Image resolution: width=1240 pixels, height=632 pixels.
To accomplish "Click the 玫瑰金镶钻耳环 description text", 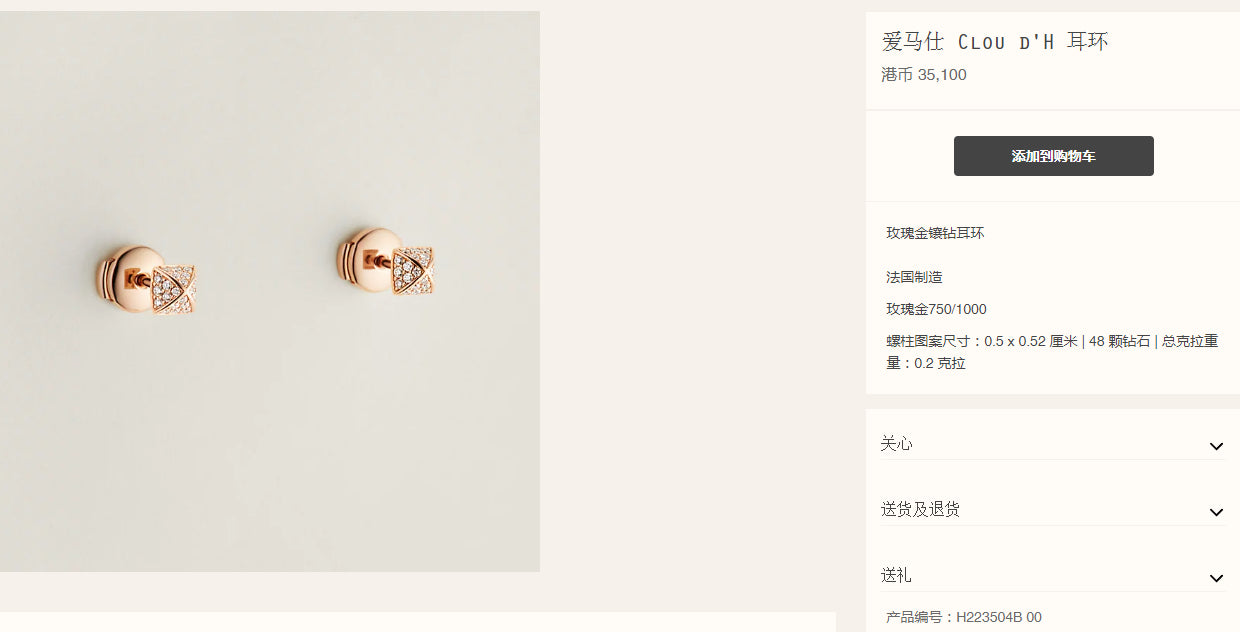I will coord(935,233).
